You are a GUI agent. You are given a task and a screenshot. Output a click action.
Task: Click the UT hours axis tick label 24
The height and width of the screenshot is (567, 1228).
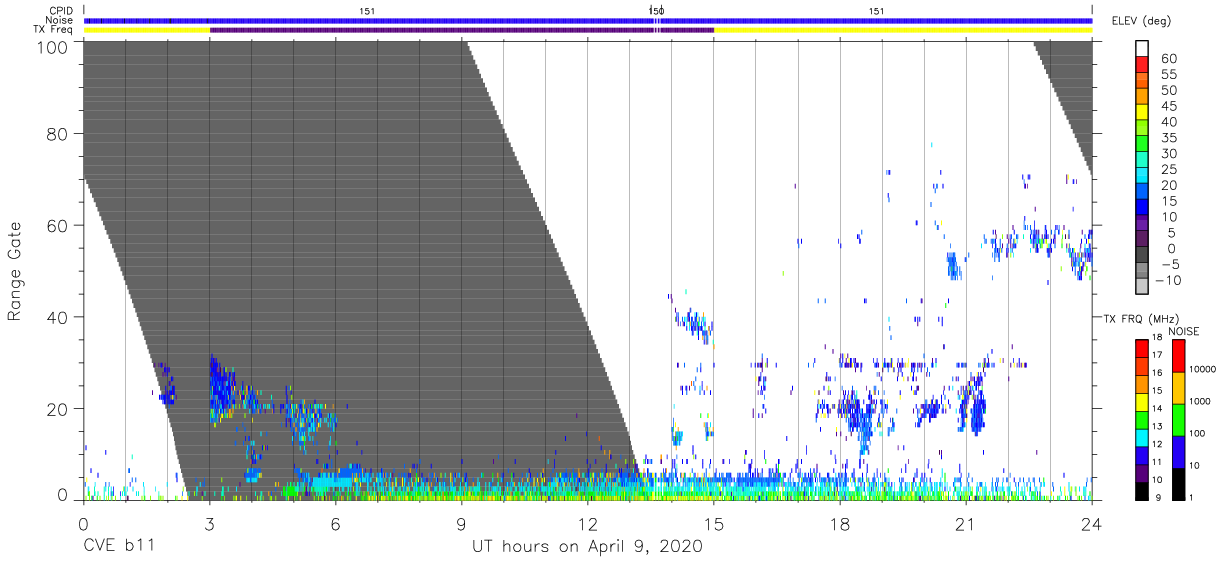(x=1092, y=523)
